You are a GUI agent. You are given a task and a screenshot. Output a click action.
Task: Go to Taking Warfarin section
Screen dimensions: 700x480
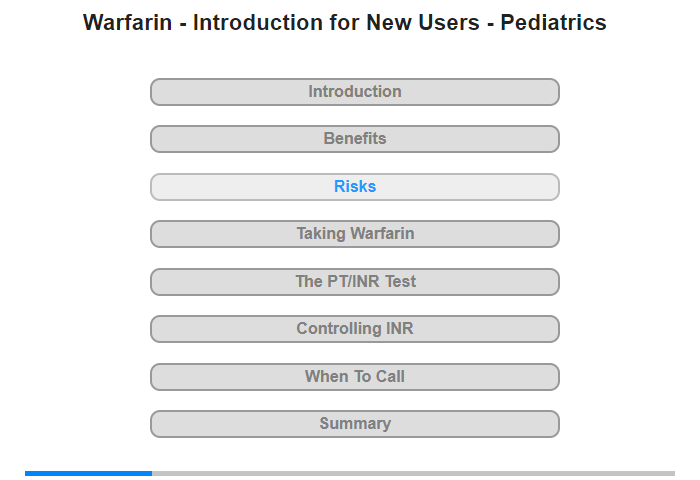tap(354, 234)
